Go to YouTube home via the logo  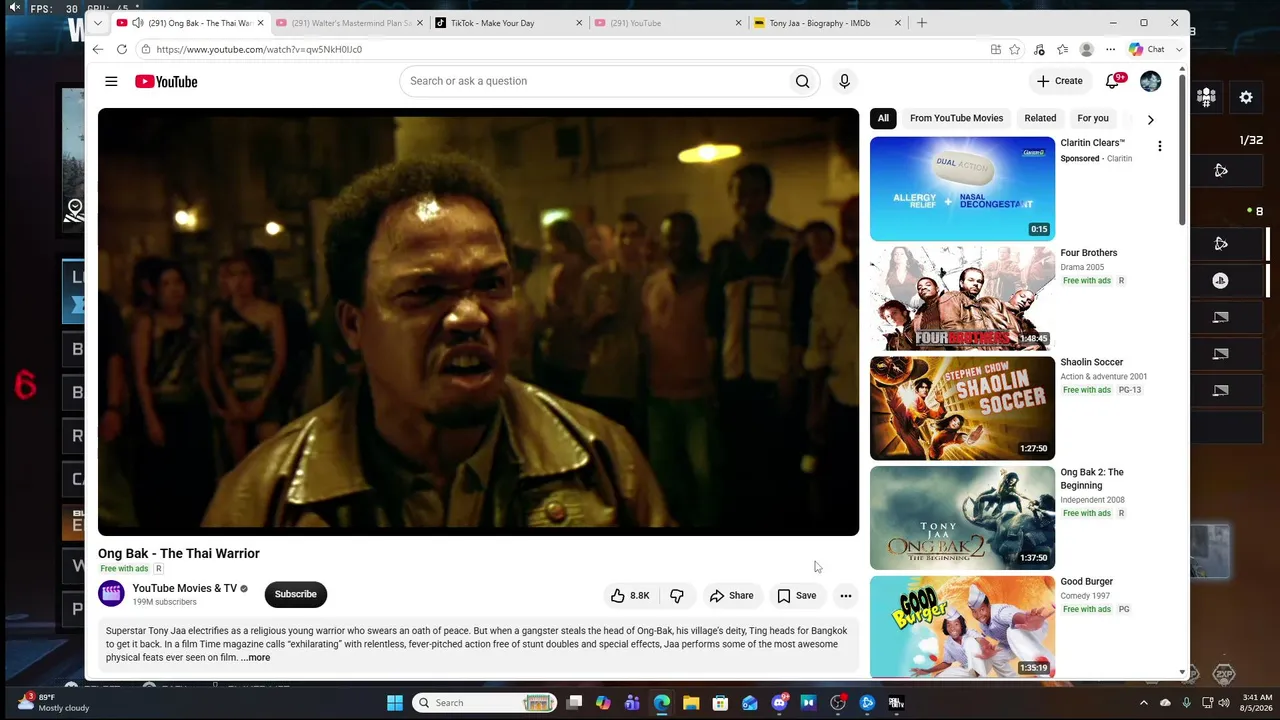[x=166, y=81]
